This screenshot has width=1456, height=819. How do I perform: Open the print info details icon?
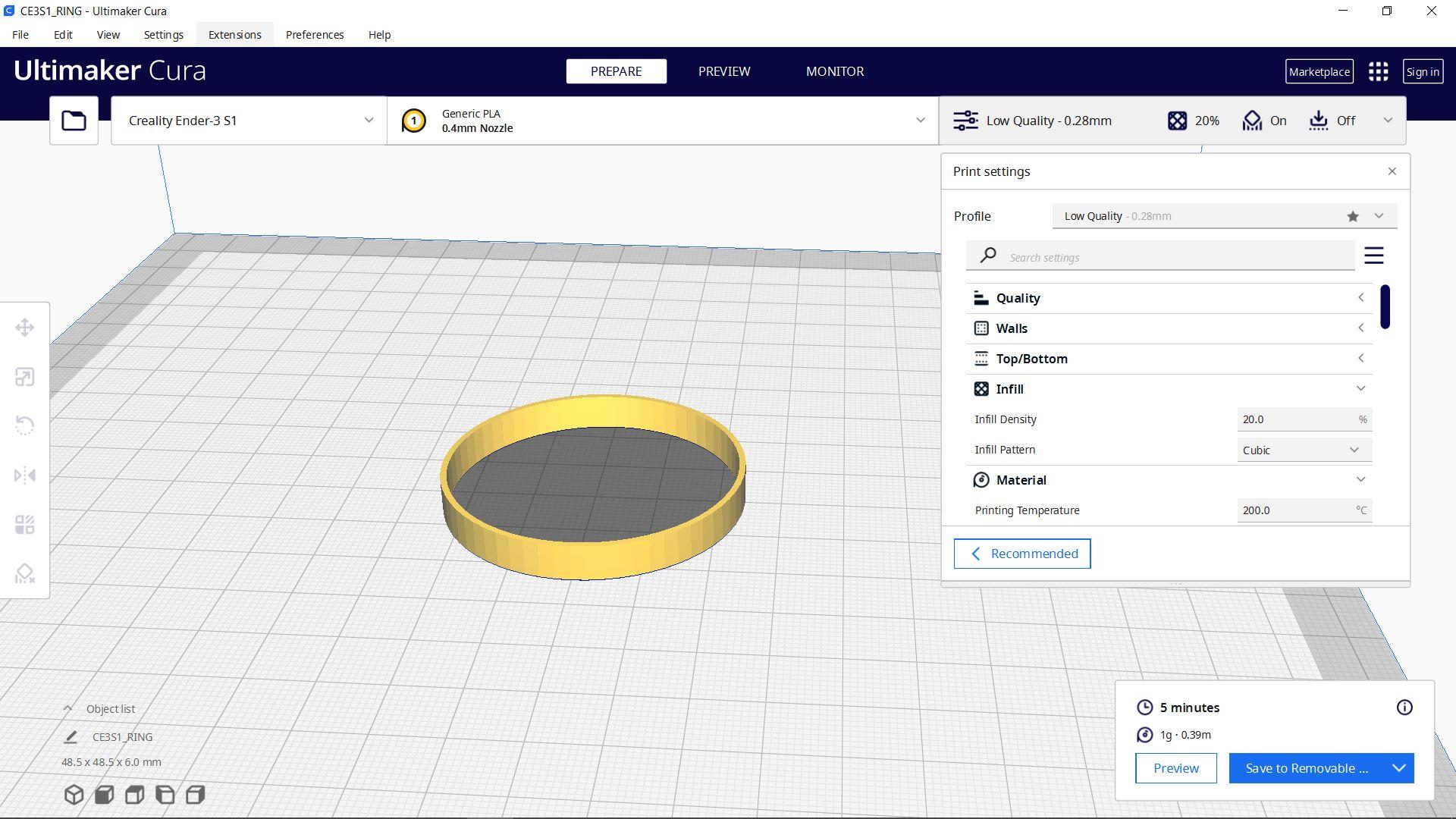[1404, 708]
